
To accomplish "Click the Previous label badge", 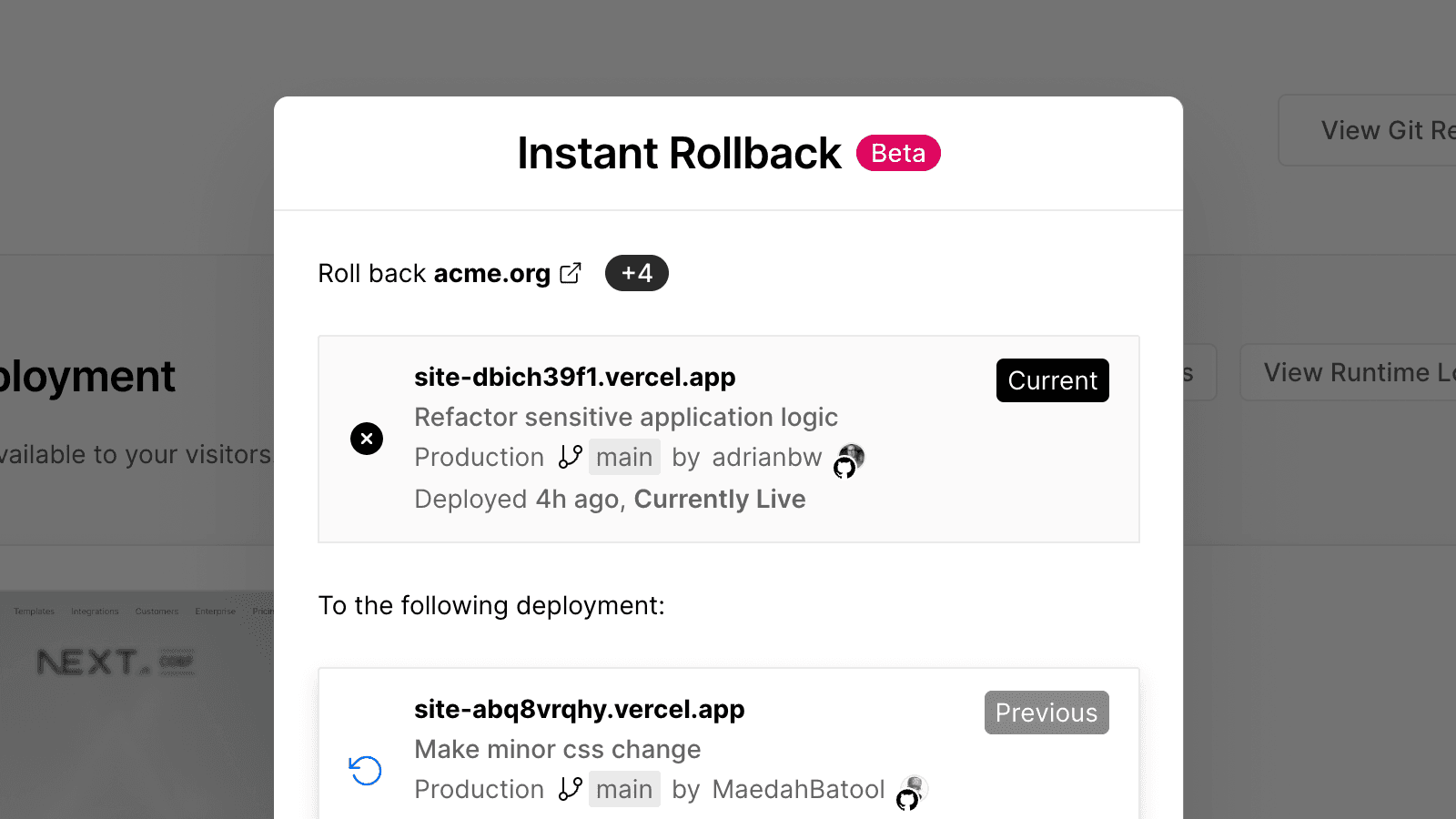I will pyautogui.click(x=1046, y=713).
